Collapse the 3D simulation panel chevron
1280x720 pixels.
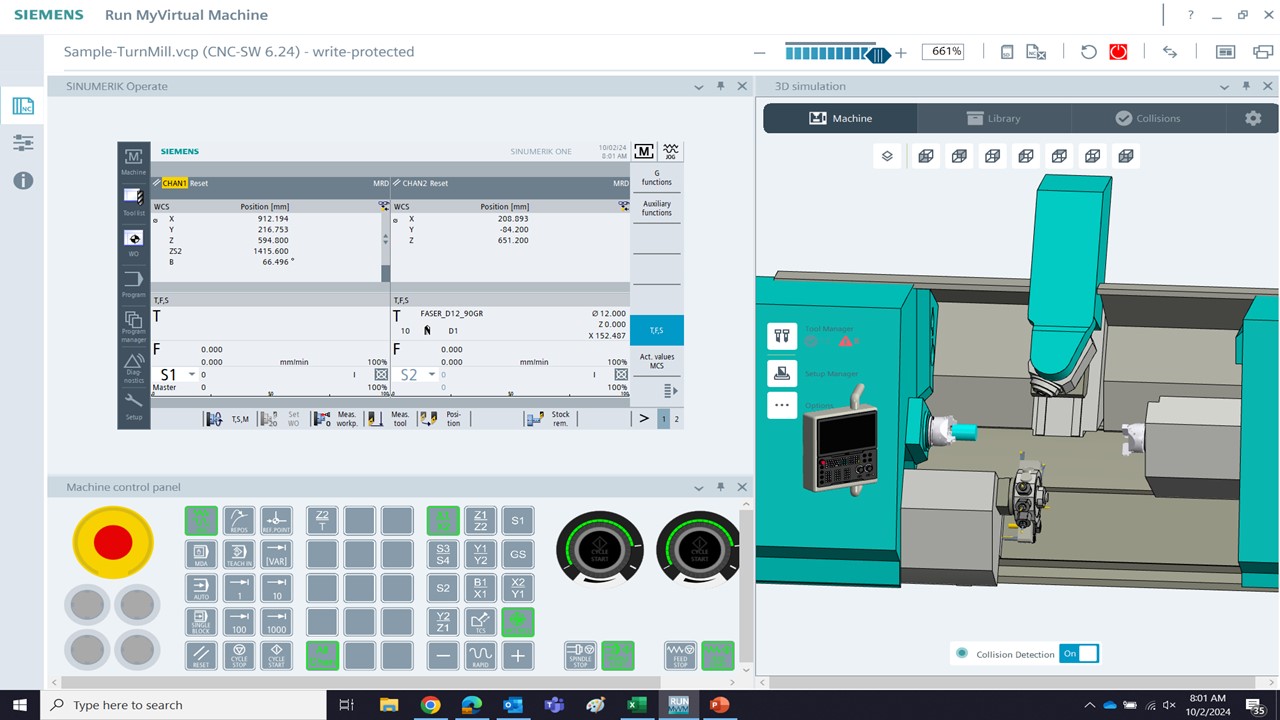[x=1224, y=87]
